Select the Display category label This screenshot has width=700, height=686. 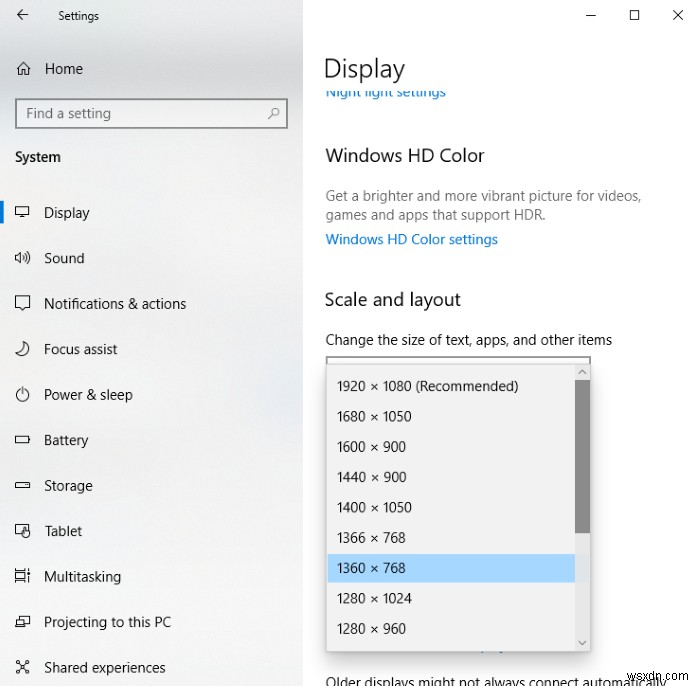click(67, 212)
